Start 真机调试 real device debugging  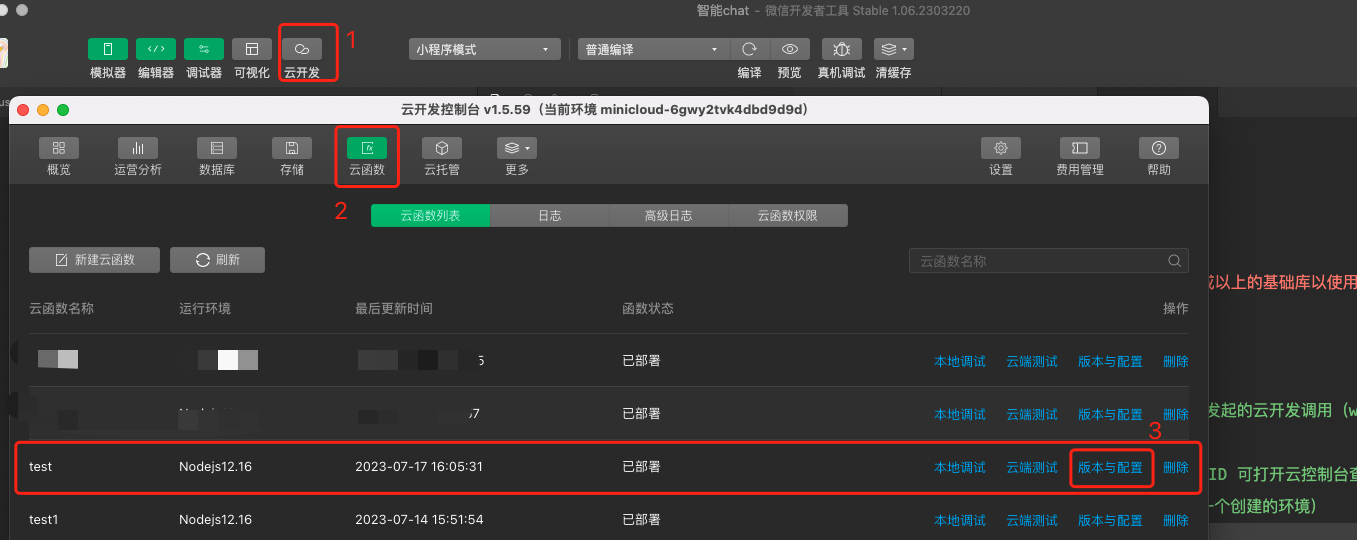pyautogui.click(x=842, y=49)
